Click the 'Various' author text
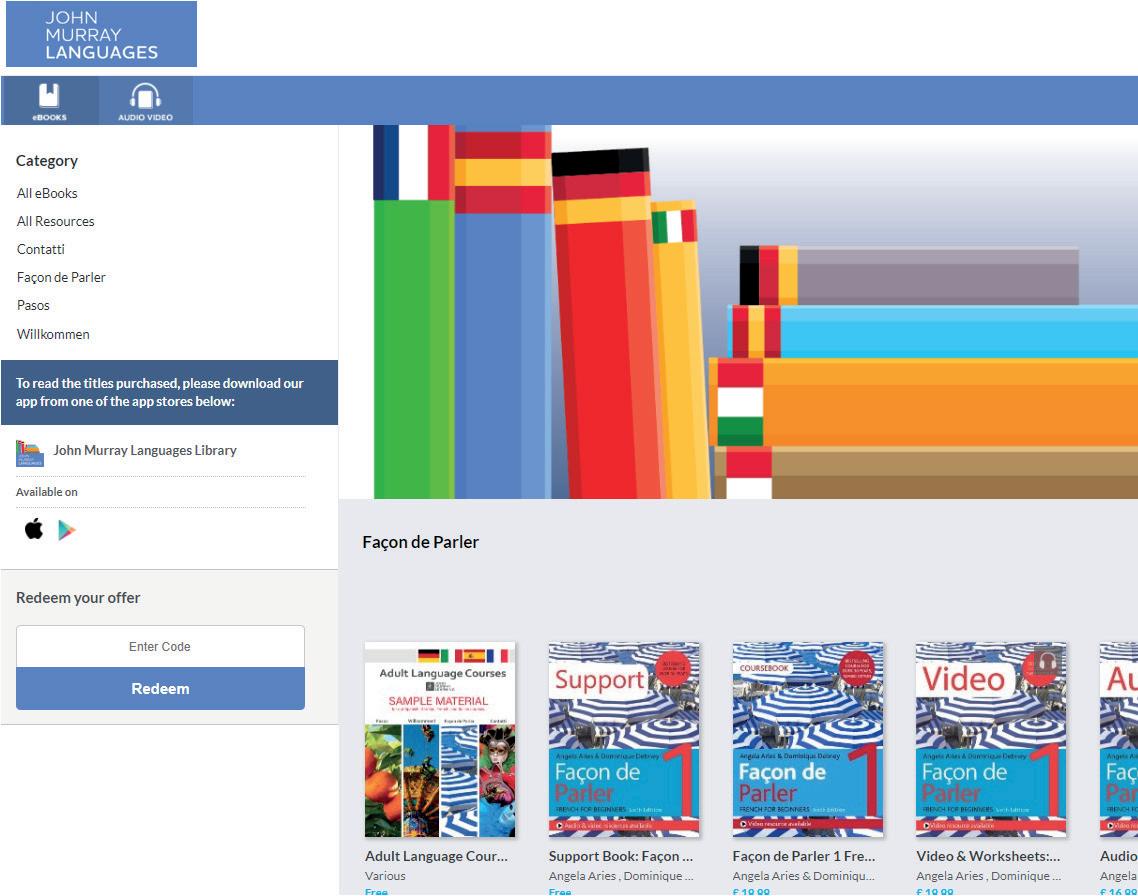Viewport: 1138px width, 896px height. tap(385, 876)
